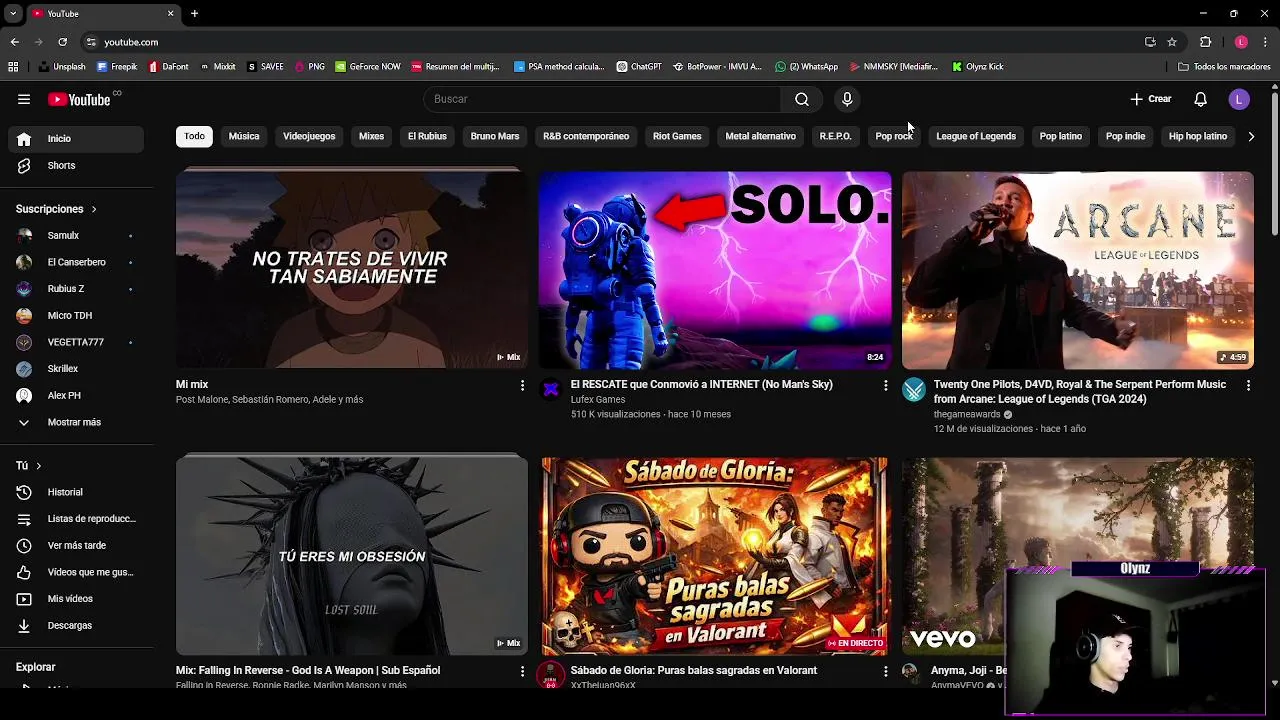Open options for Twenty One Pilots video
The image size is (1280, 720).
1248,385
